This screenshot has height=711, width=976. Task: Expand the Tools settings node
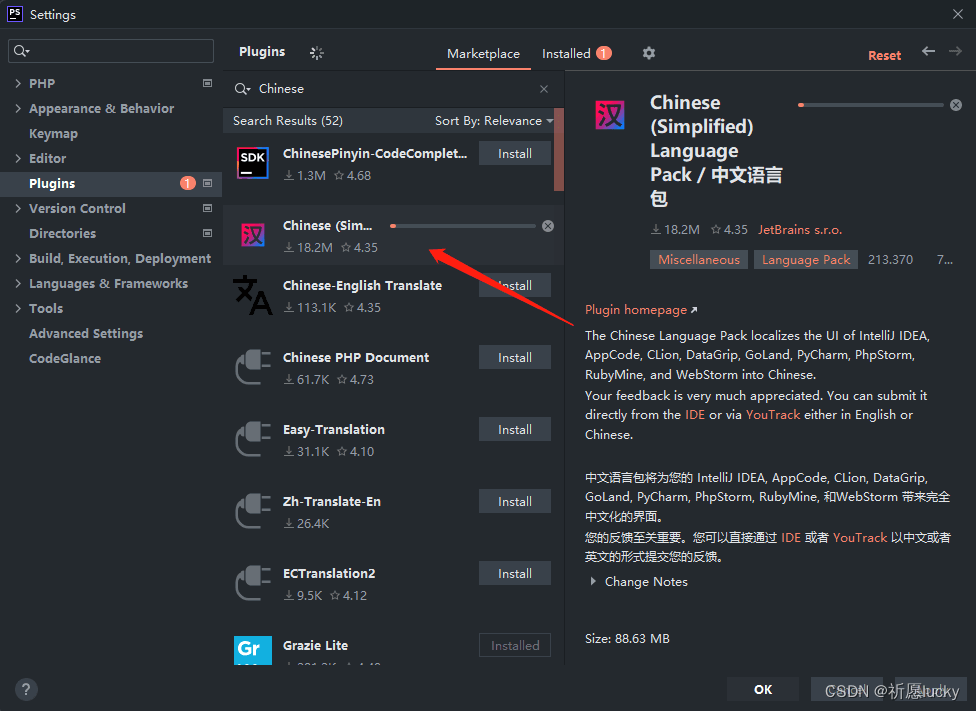click(18, 308)
